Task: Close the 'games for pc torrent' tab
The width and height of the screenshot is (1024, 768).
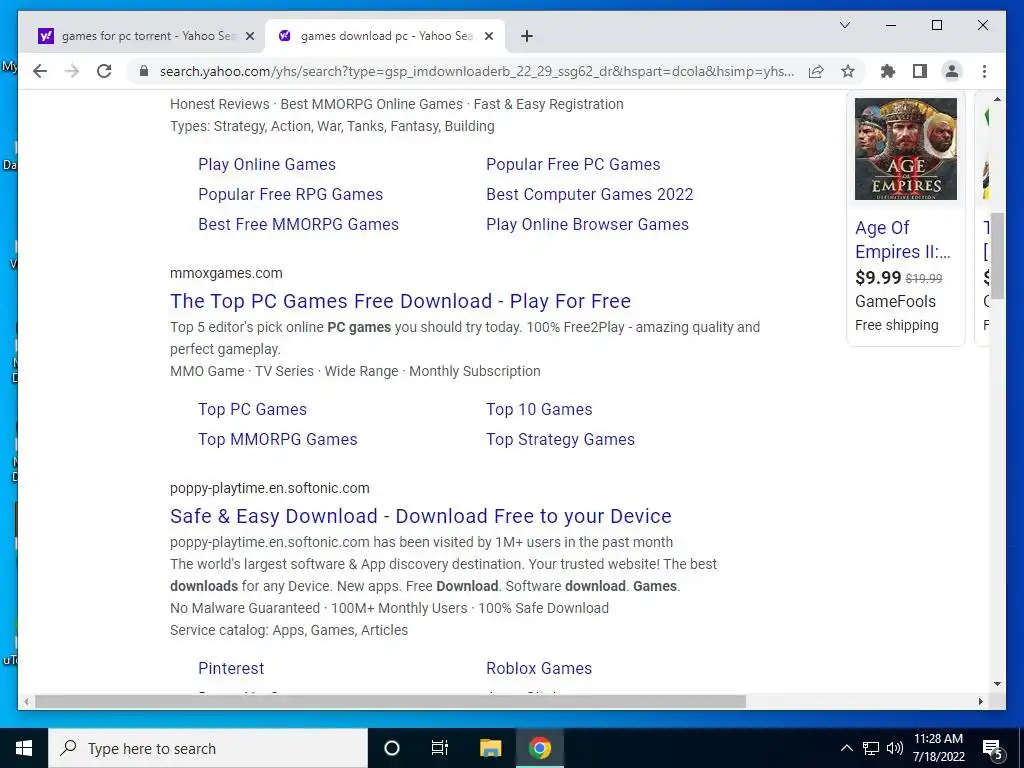Action: [x=249, y=36]
